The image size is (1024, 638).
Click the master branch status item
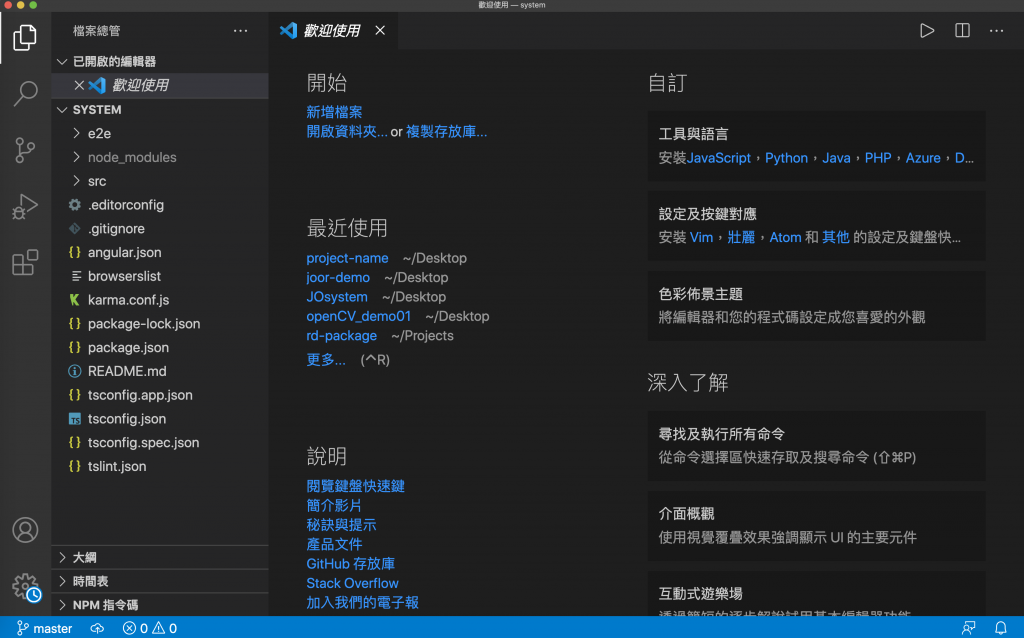click(44, 628)
